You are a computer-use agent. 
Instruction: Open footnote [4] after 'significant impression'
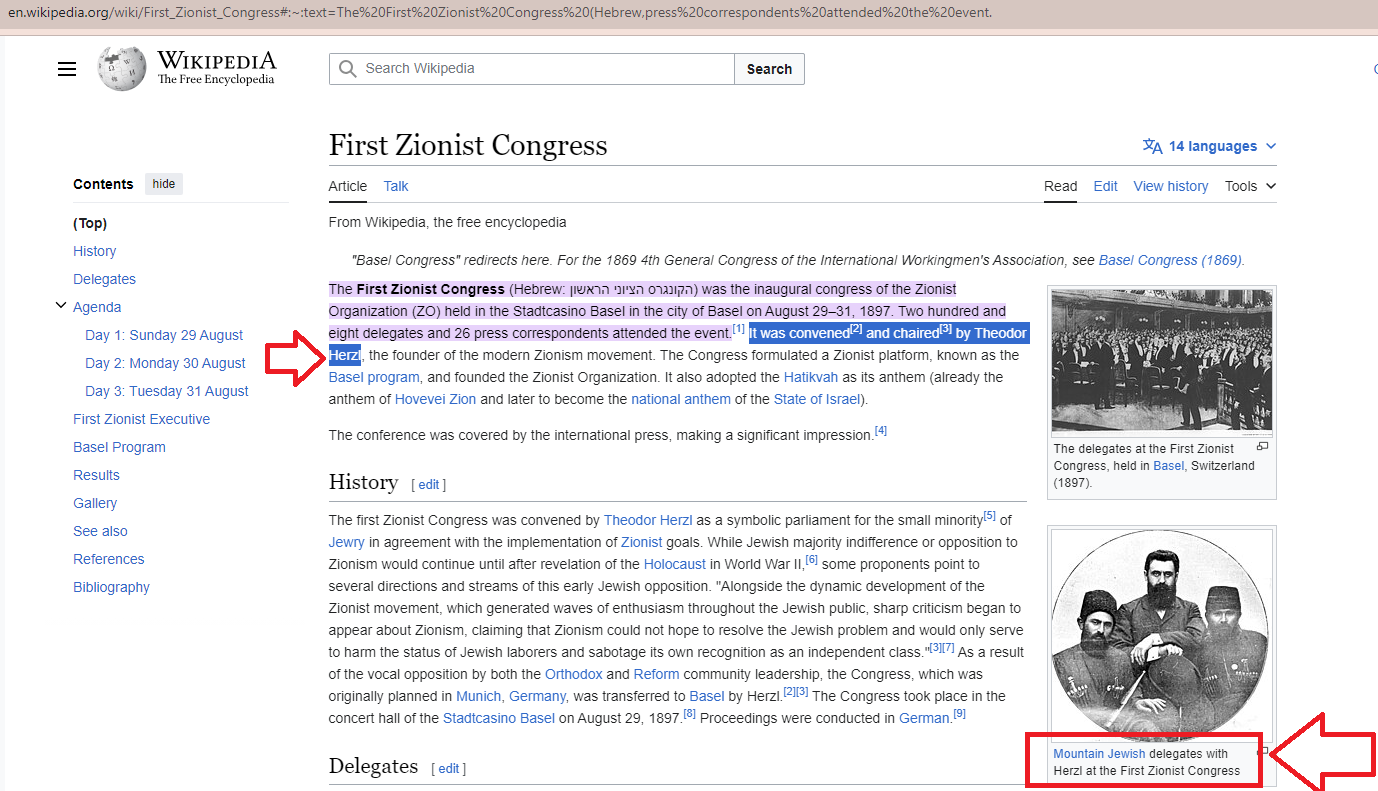pyautogui.click(x=881, y=431)
